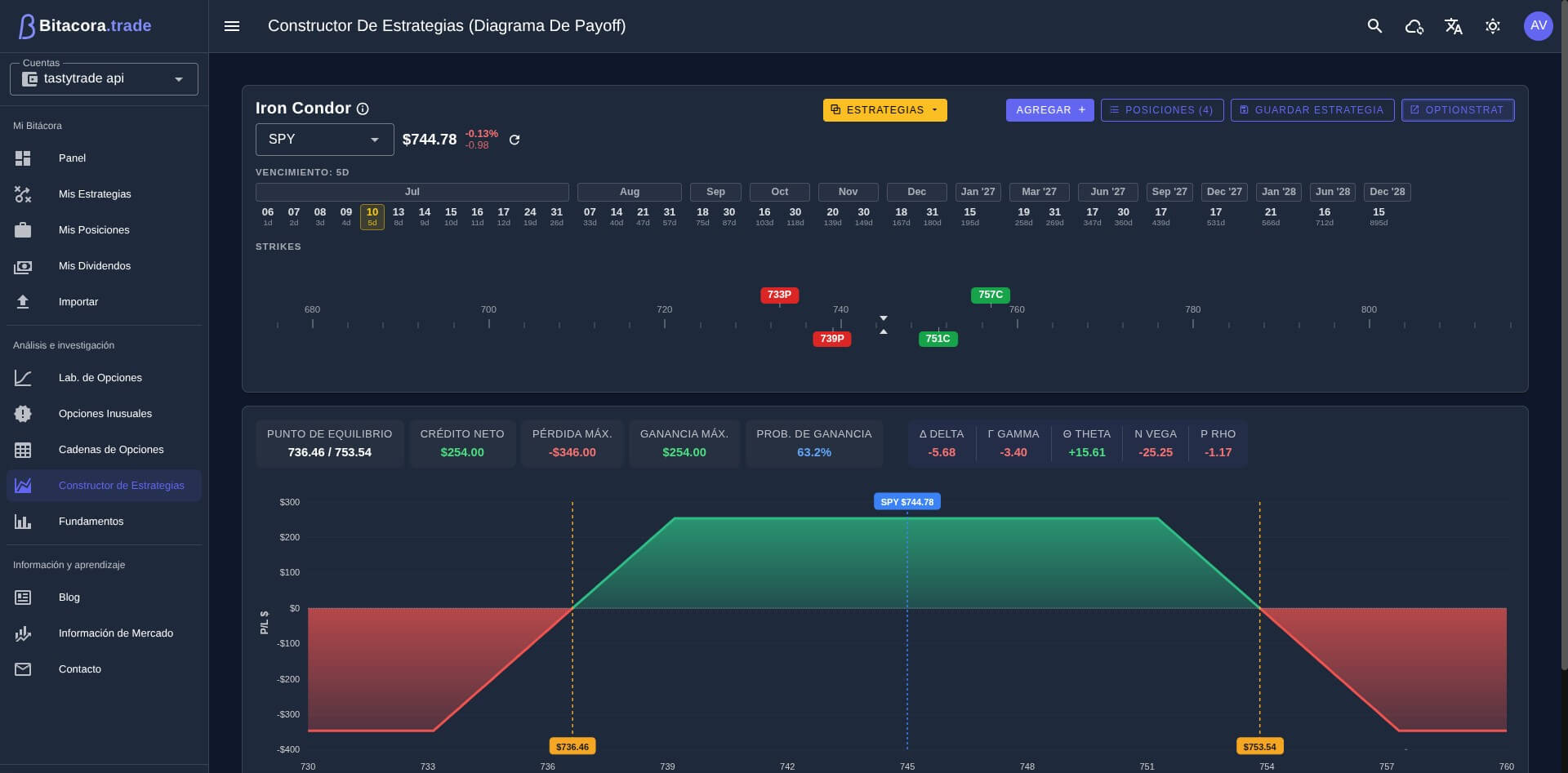
Task: Select the 13 (8d) expiration date
Action: [x=399, y=216]
